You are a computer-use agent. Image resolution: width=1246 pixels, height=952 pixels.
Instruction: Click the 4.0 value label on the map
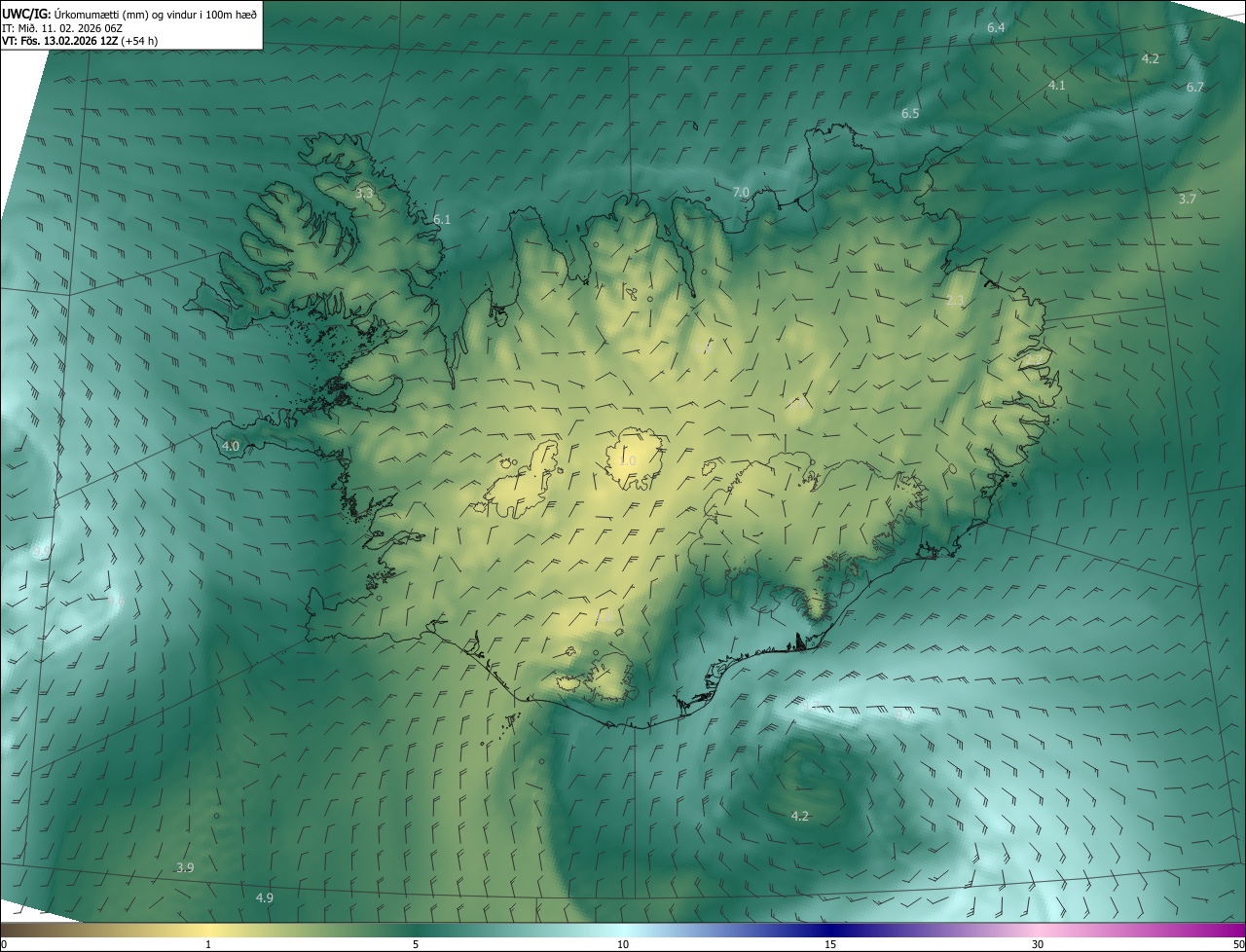231,446
